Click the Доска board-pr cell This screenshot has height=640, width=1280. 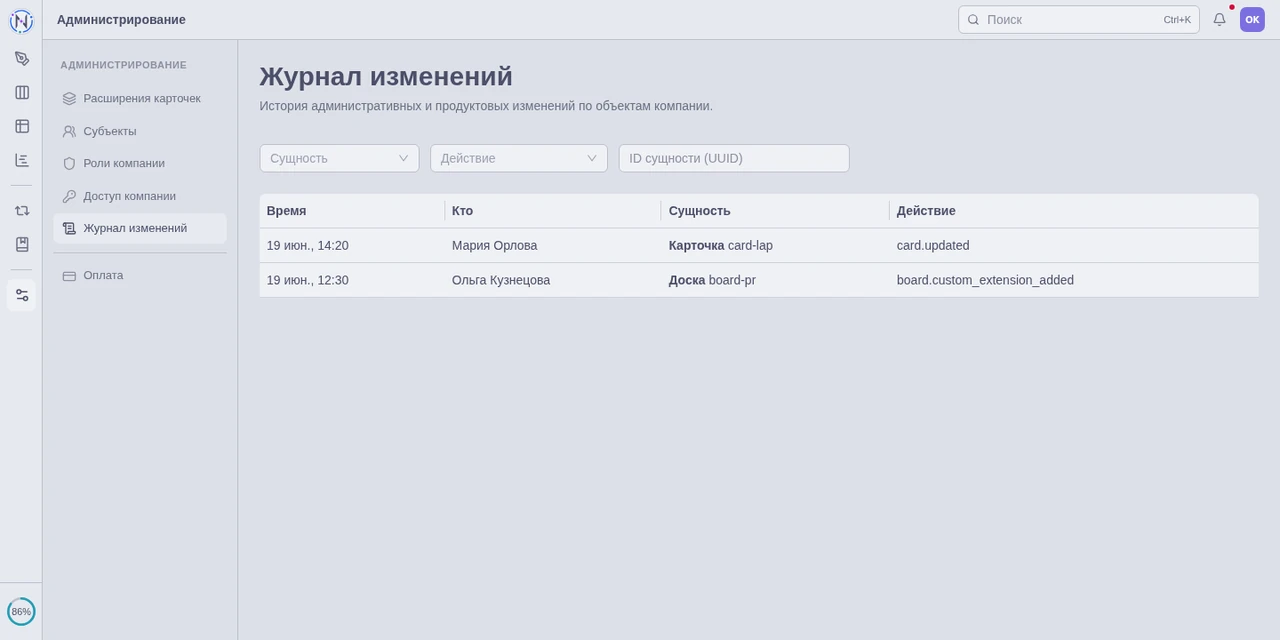tap(775, 280)
